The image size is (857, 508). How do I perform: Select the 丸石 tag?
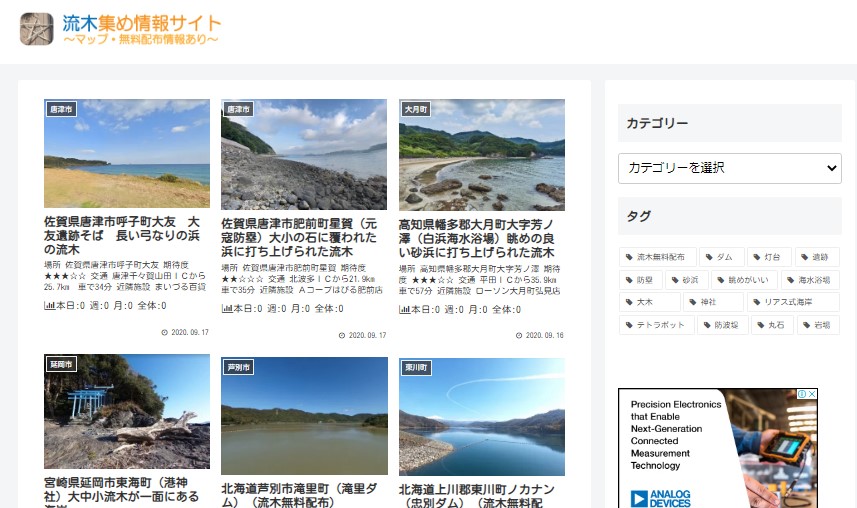[773, 325]
